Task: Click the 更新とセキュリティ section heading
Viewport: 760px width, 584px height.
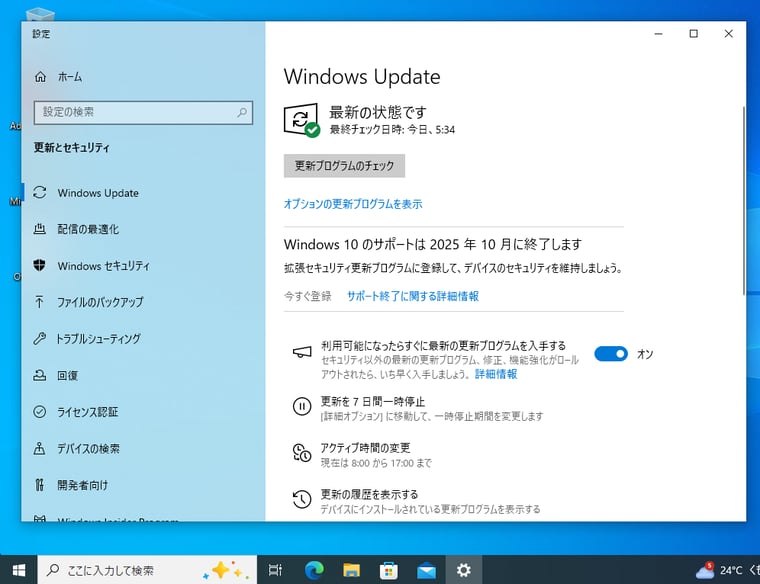Action: pos(72,148)
